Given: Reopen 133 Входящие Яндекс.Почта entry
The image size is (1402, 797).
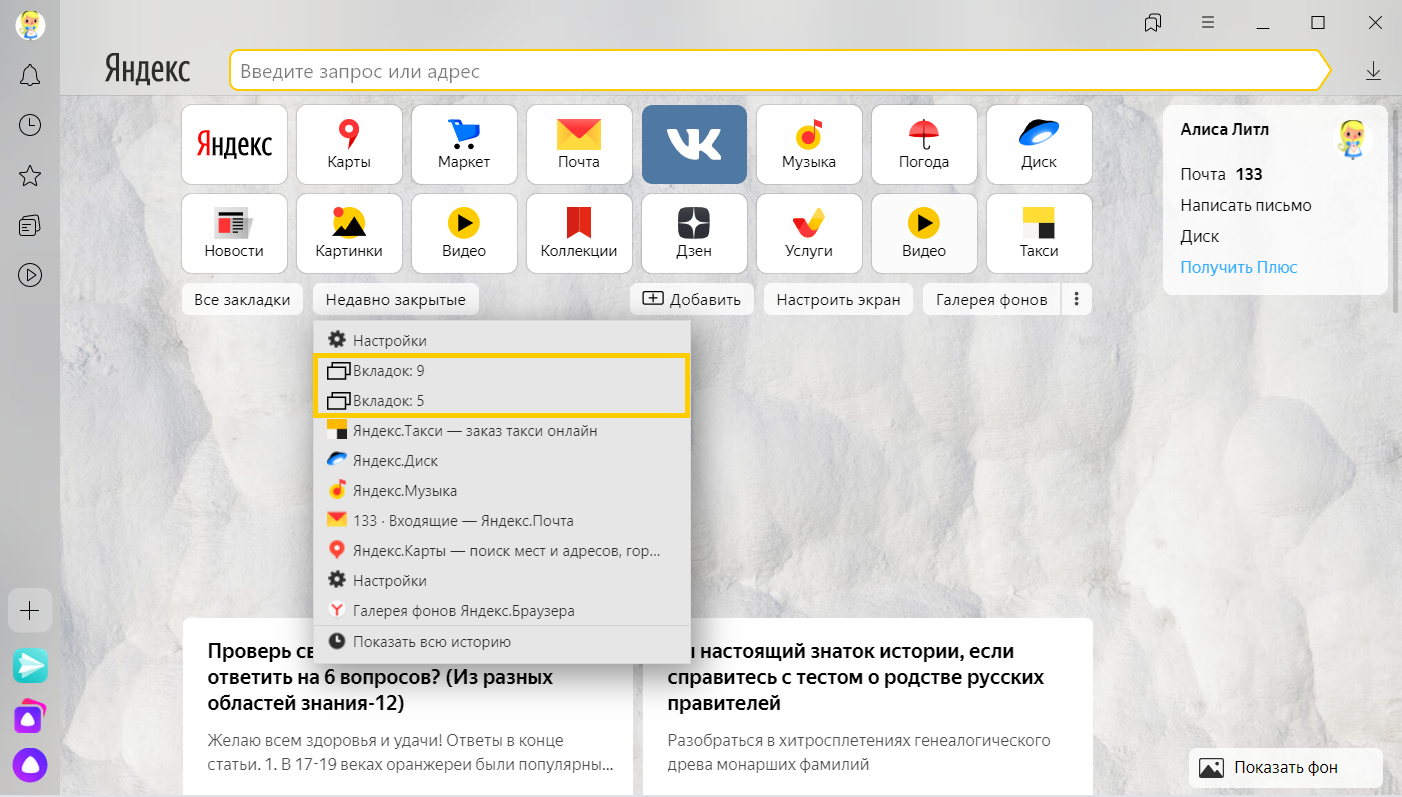Looking at the screenshot, I should tap(502, 521).
